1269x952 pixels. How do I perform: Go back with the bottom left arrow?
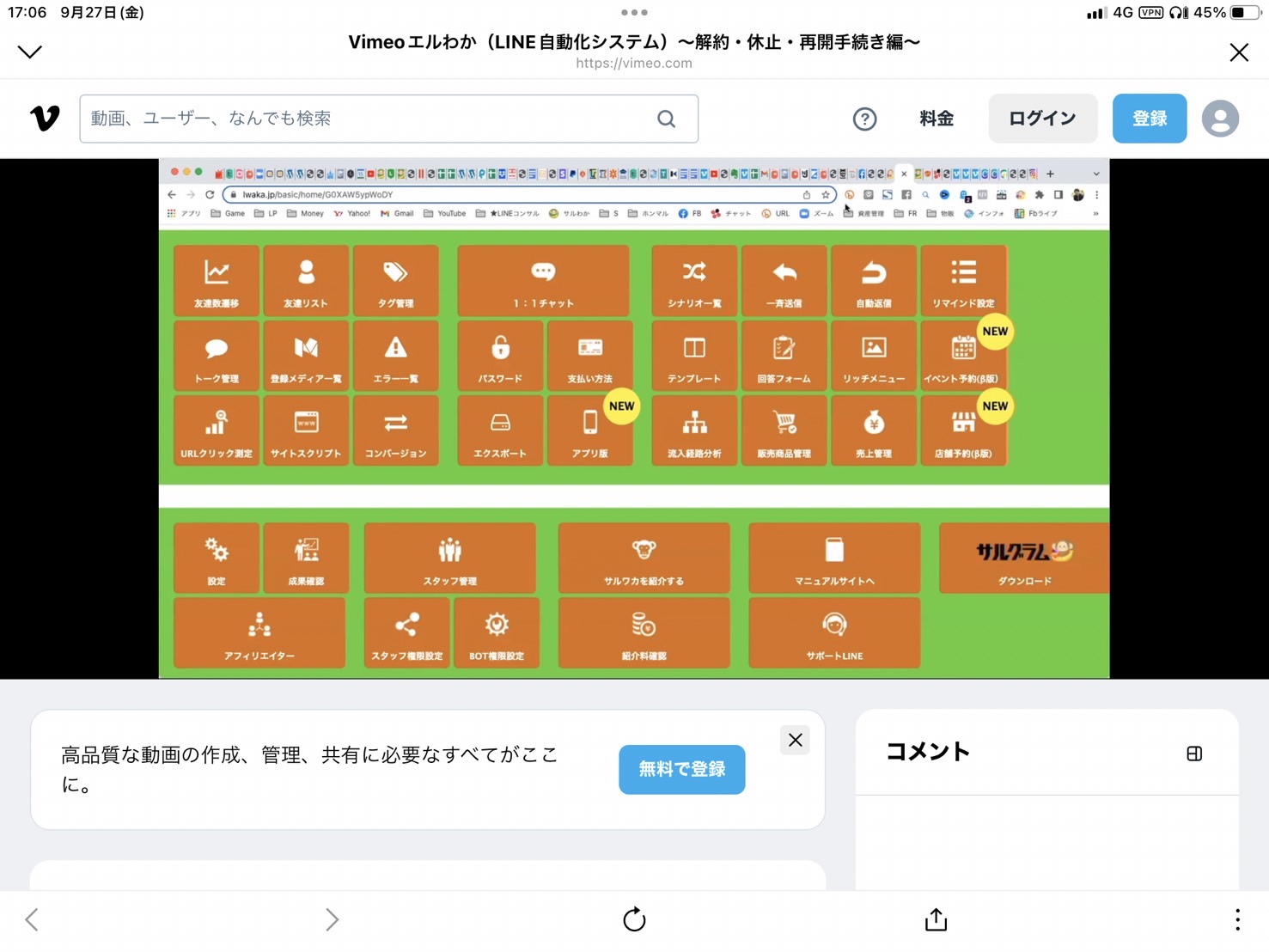pos(32,919)
